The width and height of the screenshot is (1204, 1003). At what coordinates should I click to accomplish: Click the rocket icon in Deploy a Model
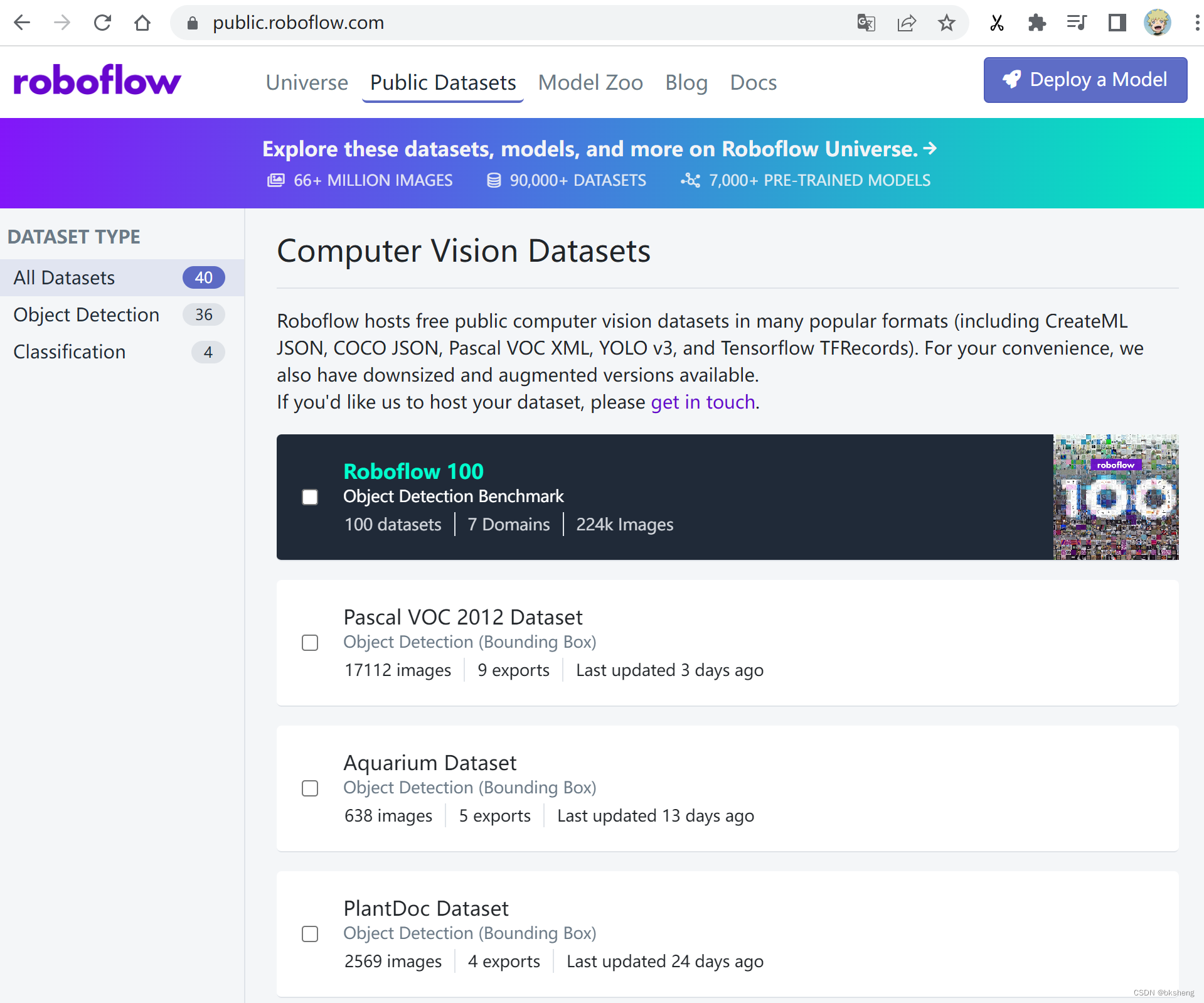[x=1011, y=80]
